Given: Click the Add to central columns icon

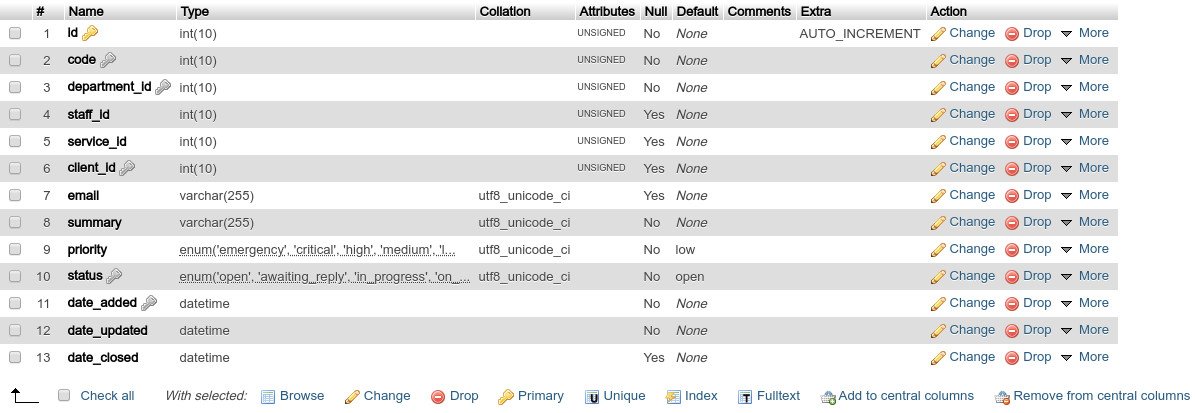Looking at the screenshot, I should (x=828, y=397).
